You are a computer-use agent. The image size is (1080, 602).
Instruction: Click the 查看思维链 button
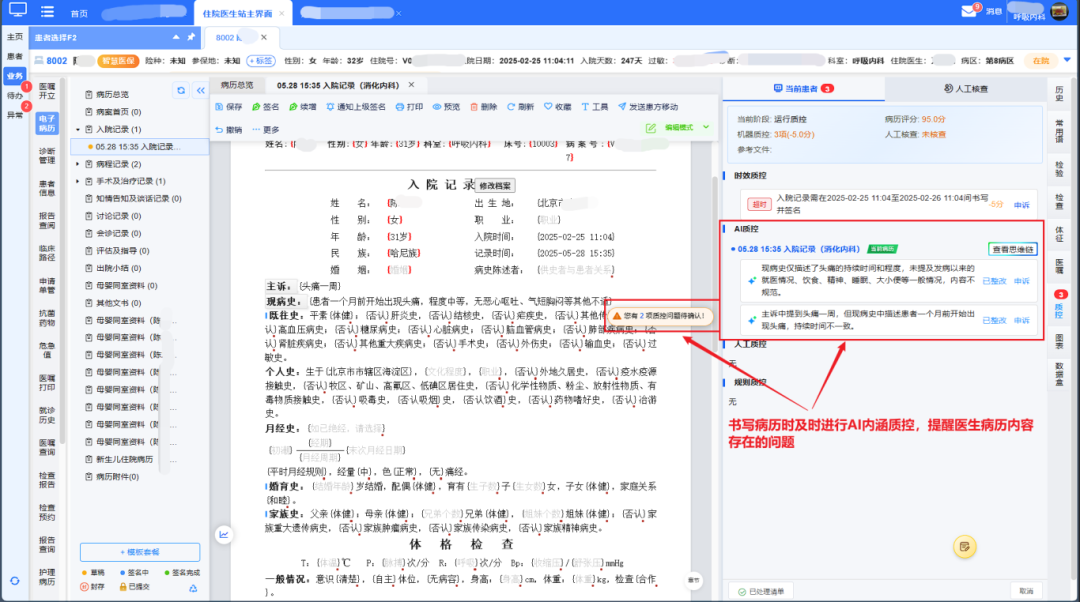(x=1012, y=248)
